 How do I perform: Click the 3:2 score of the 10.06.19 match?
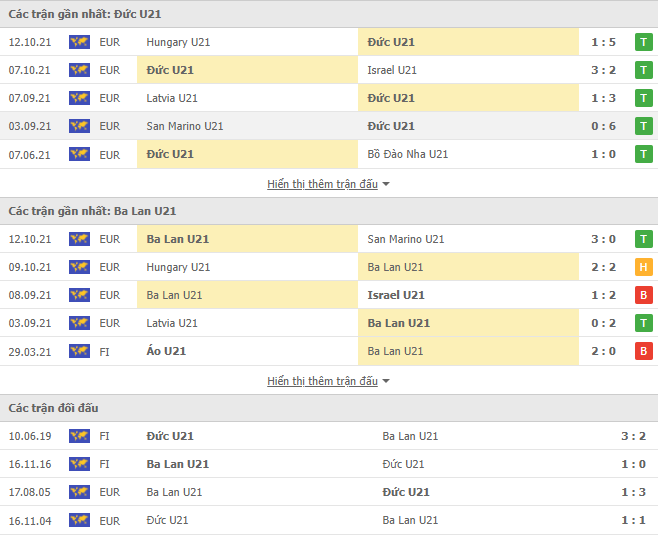tap(633, 436)
